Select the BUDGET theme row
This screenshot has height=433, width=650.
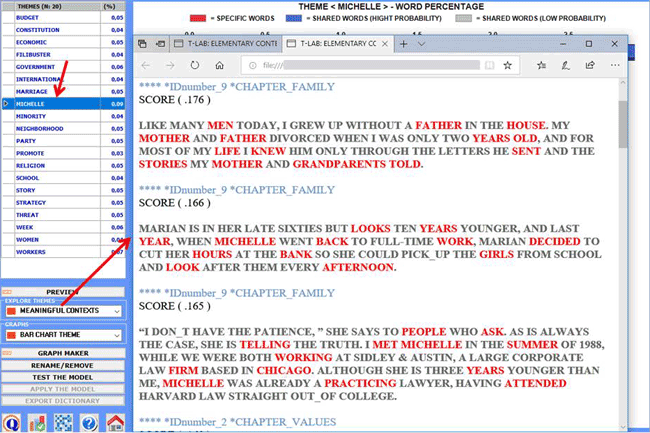[63, 17]
